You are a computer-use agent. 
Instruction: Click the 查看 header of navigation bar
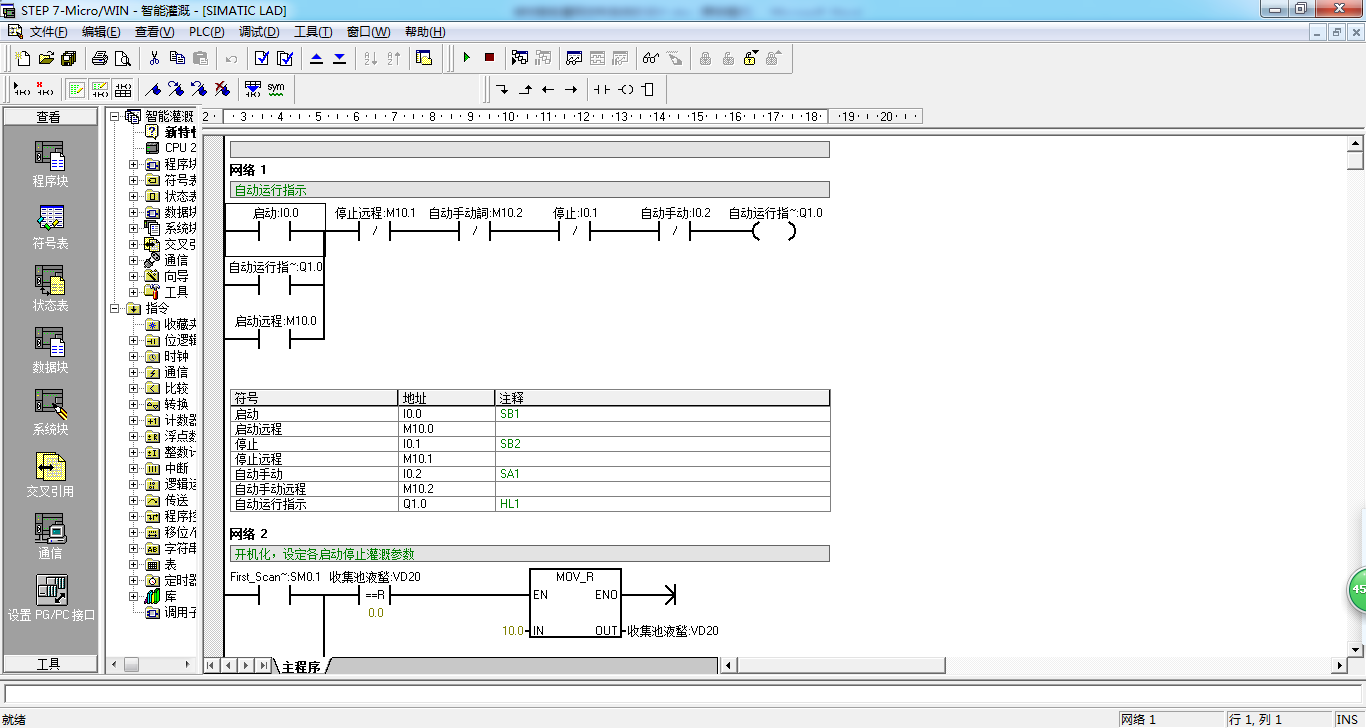point(49,117)
